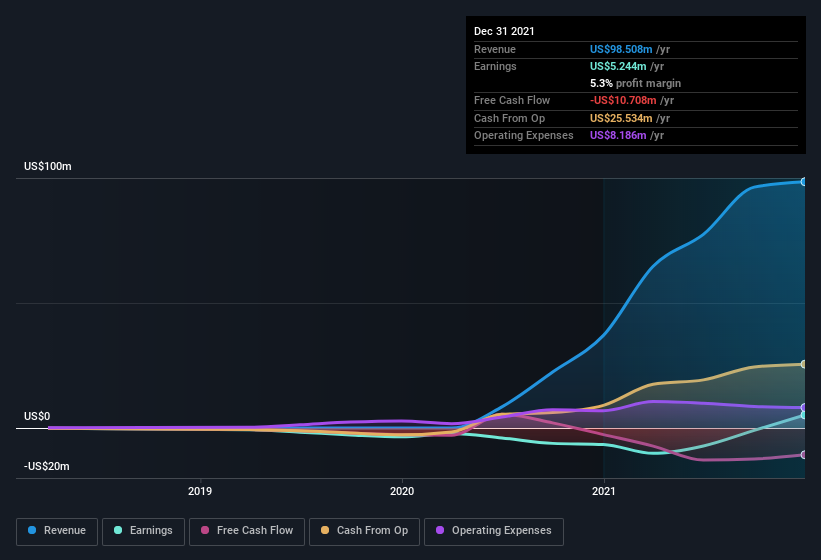Click the Revenue end-point marker on chart
821x560 pixels.
point(804,182)
